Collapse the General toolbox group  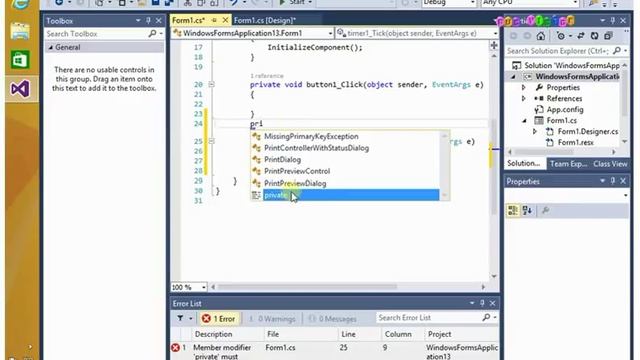[51, 48]
